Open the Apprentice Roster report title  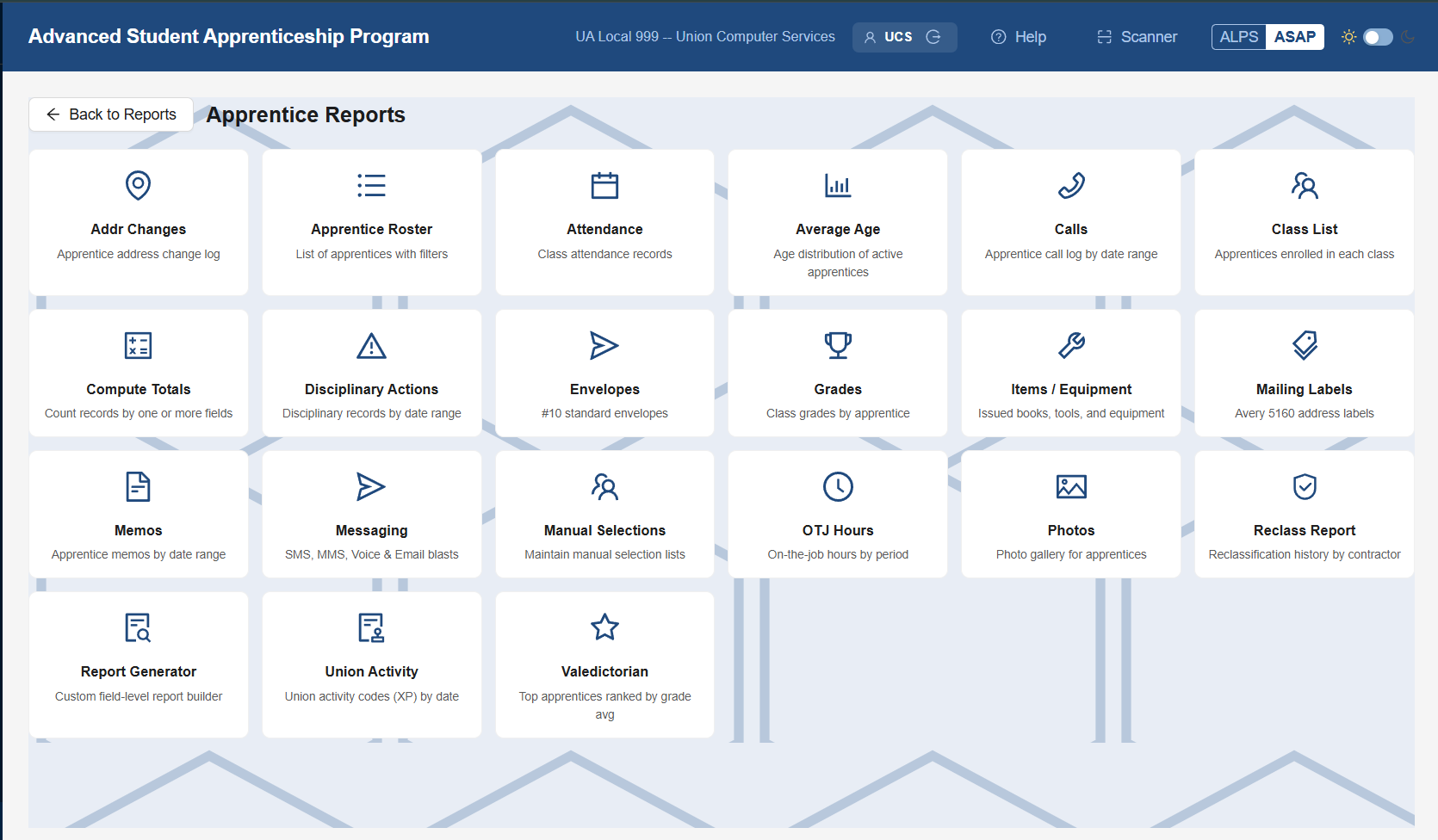point(372,229)
